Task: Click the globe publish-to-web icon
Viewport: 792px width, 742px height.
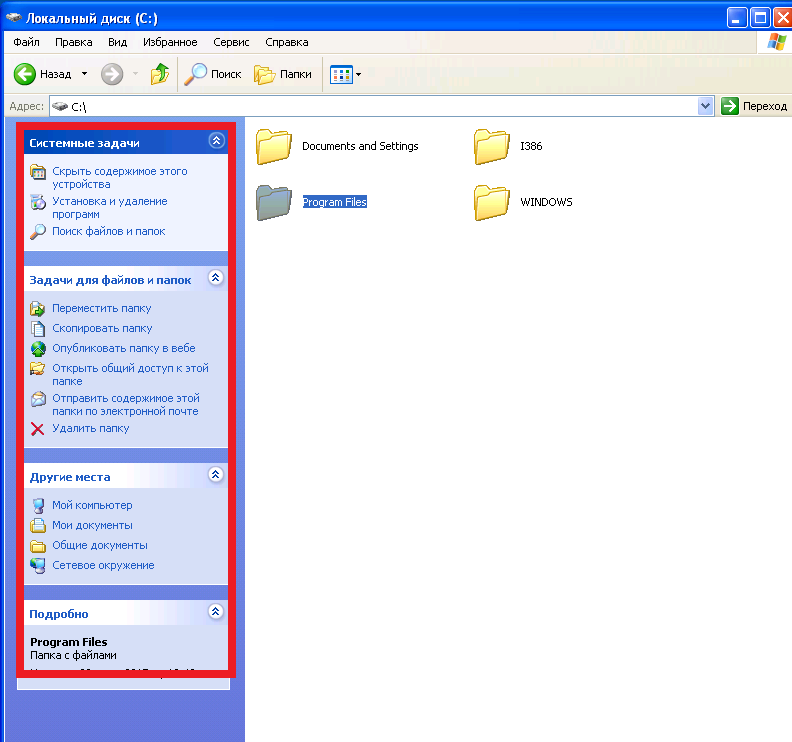Action: tap(38, 349)
